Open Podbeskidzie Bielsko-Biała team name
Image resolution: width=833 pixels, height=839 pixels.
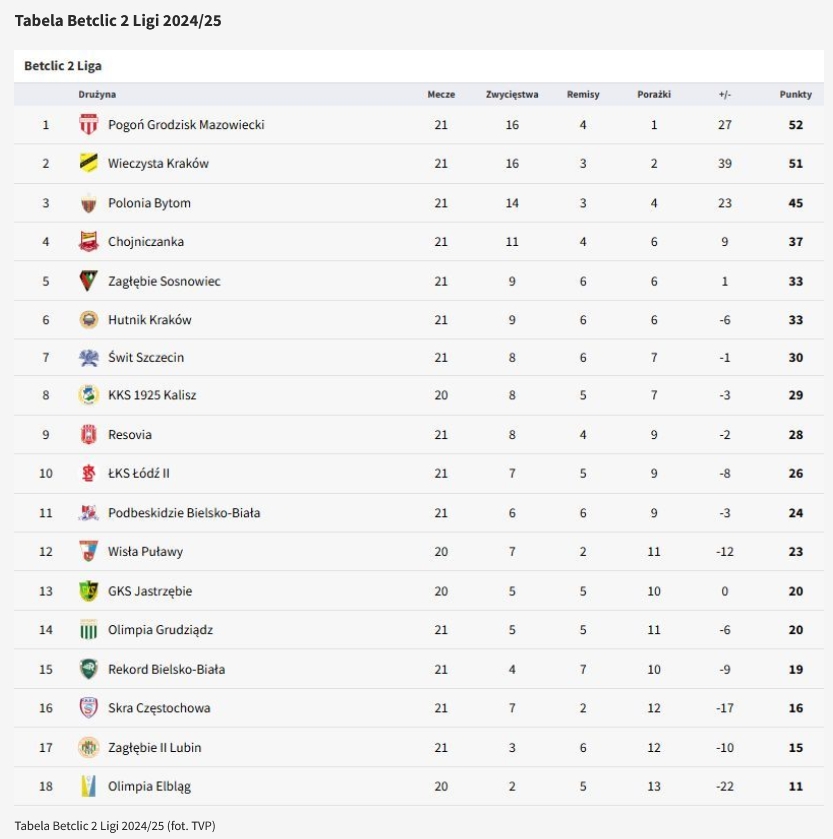click(184, 513)
